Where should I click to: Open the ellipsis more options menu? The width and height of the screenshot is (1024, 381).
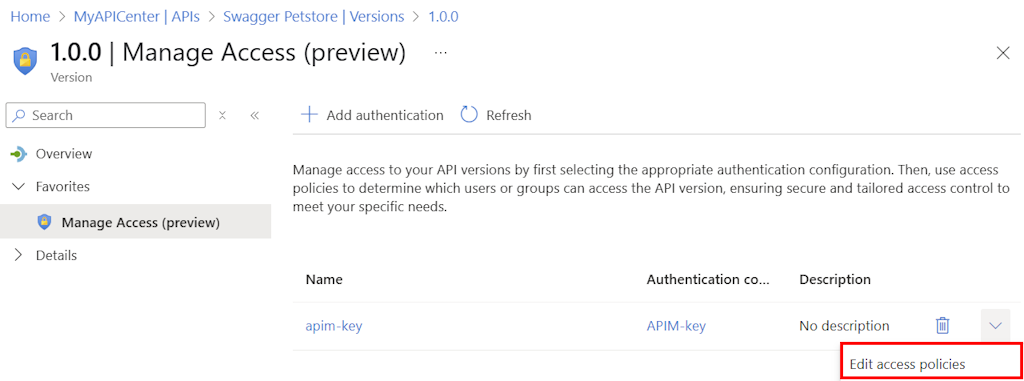point(441,53)
